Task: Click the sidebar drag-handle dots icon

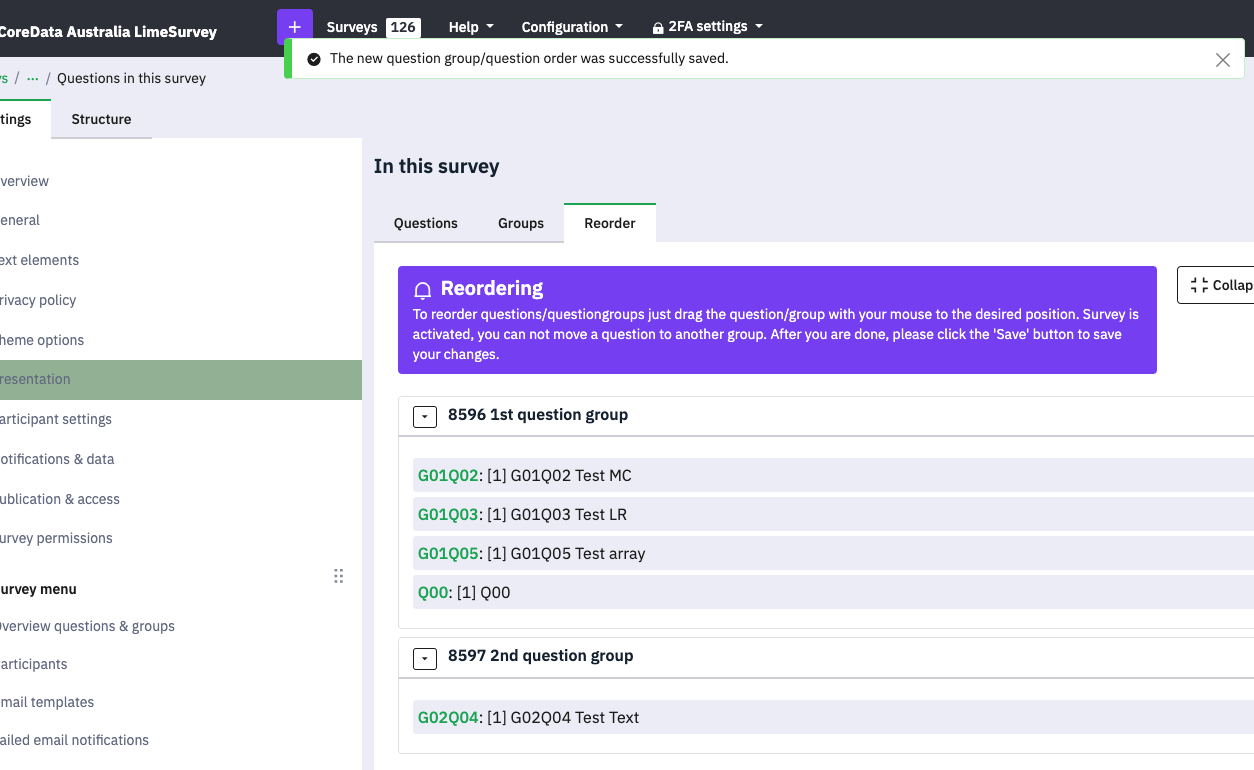Action: [x=338, y=576]
